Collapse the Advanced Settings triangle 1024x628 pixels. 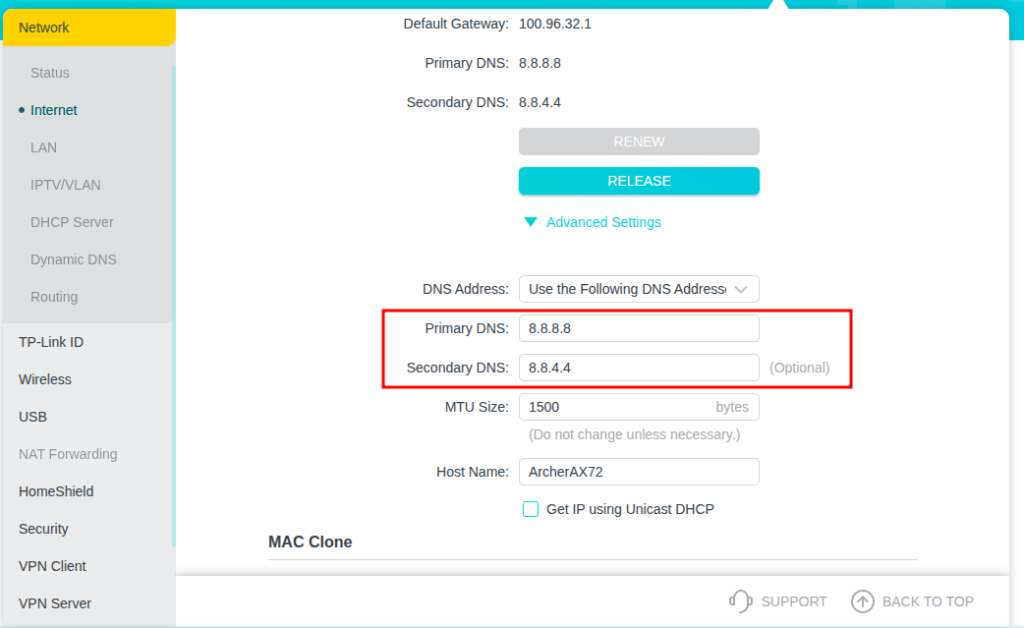[531, 222]
